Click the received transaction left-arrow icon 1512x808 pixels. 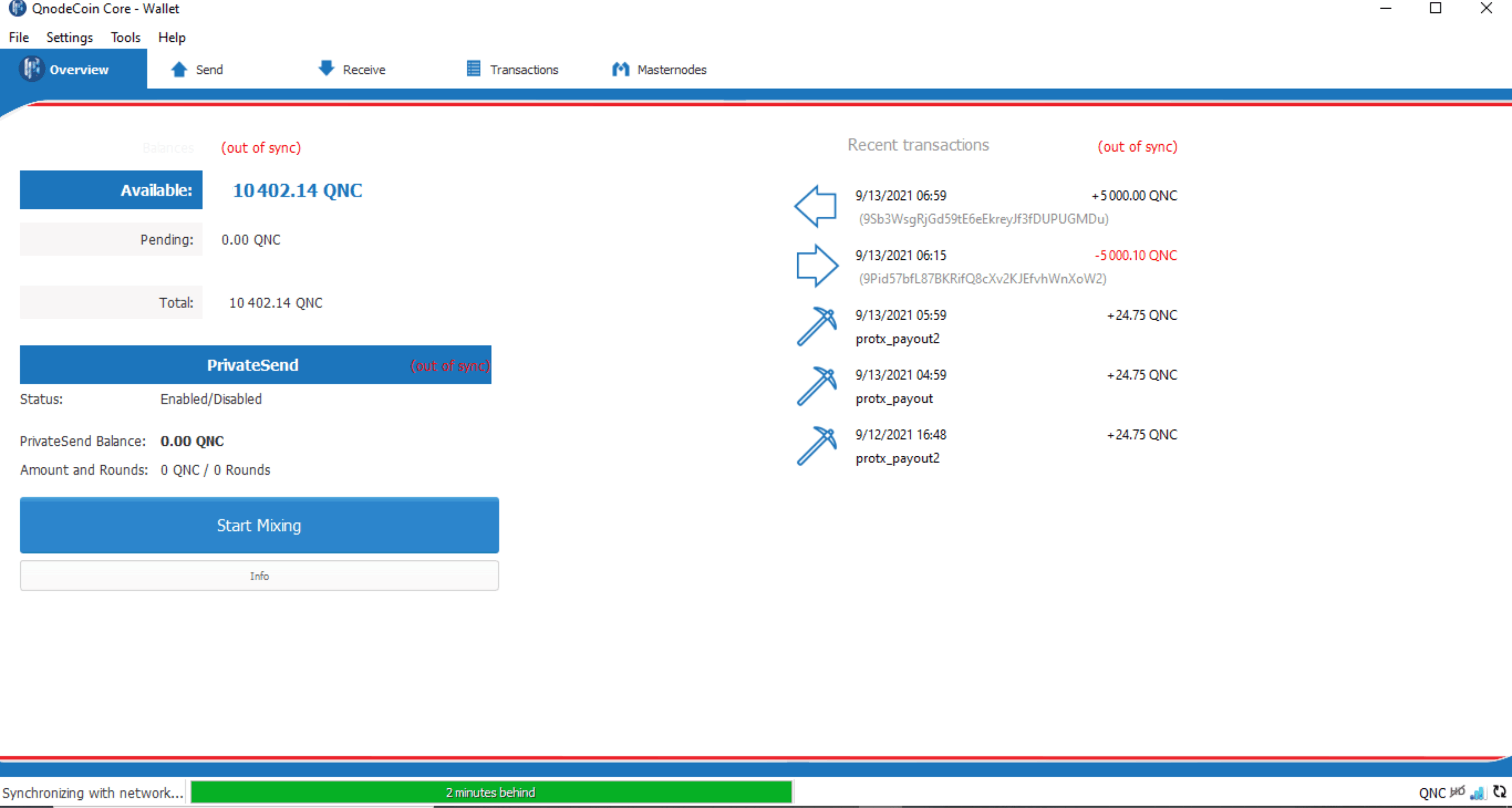tap(816, 207)
